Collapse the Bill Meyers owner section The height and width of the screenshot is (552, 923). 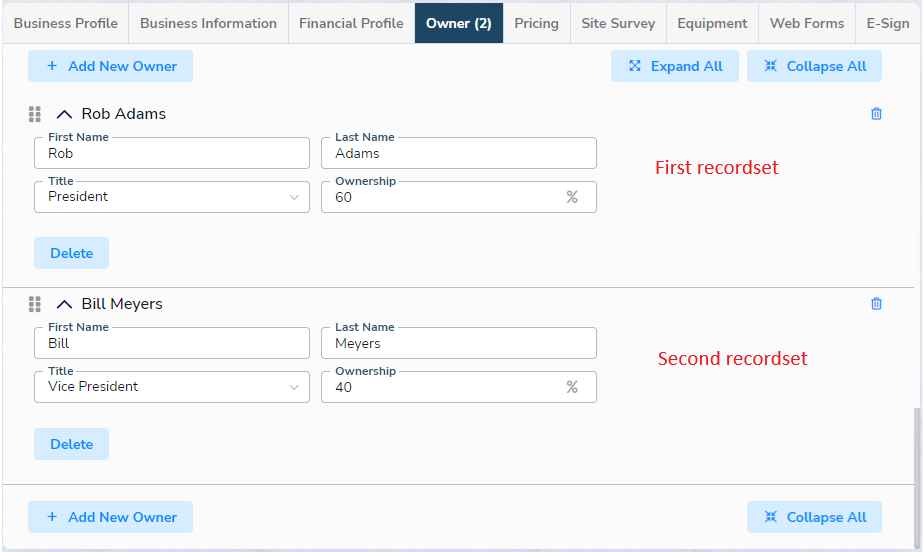click(64, 304)
